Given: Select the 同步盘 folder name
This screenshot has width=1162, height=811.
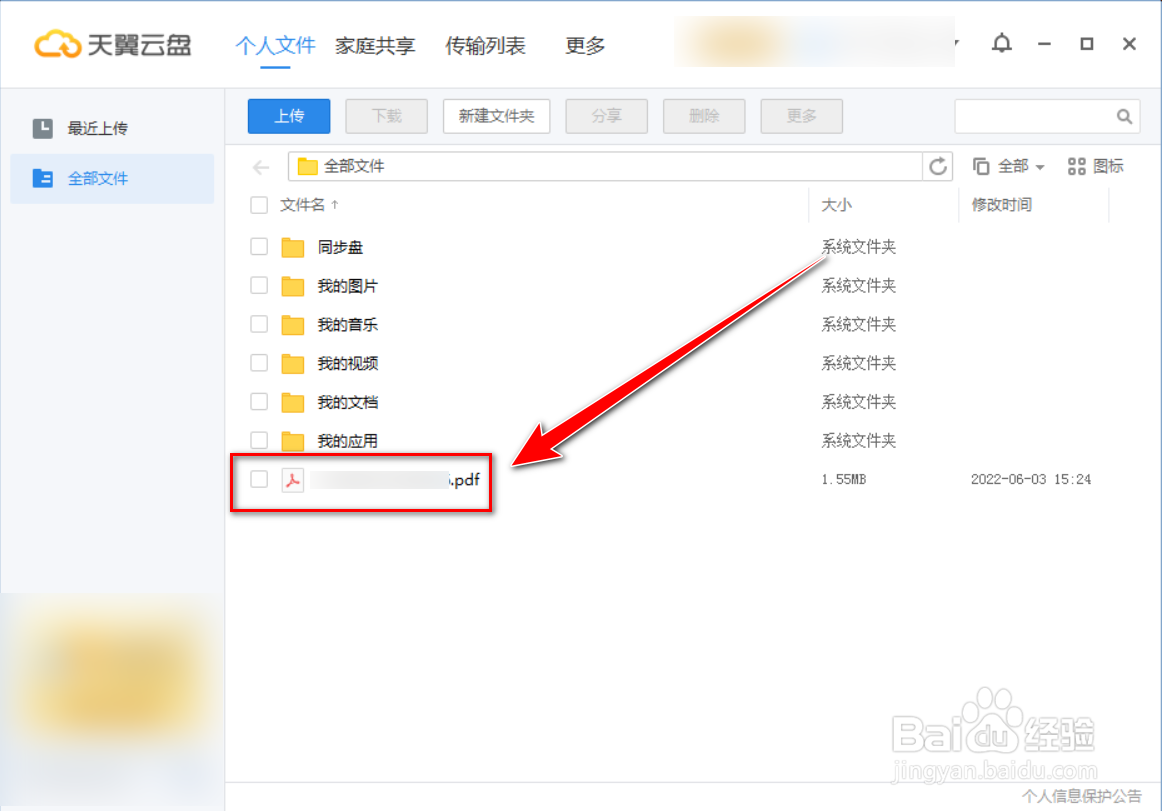Looking at the screenshot, I should pyautogui.click(x=340, y=248).
